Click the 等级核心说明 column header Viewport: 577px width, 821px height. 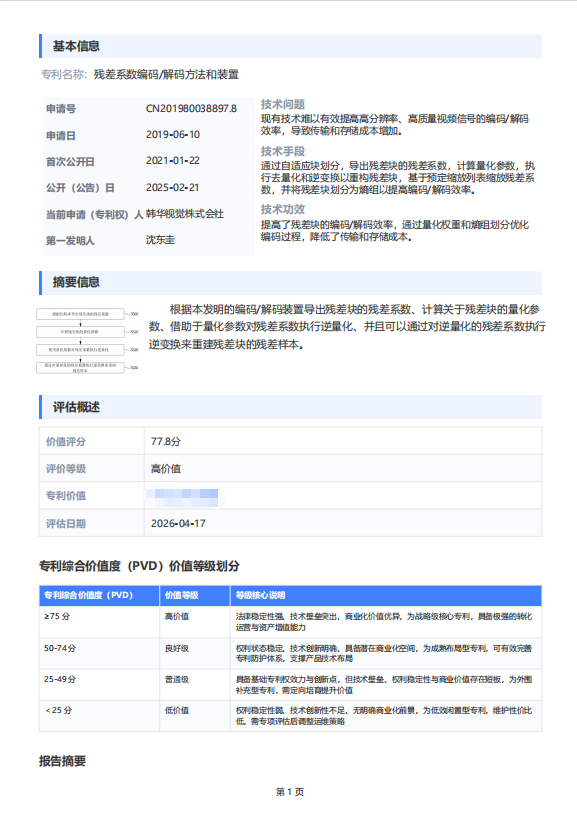pos(386,595)
